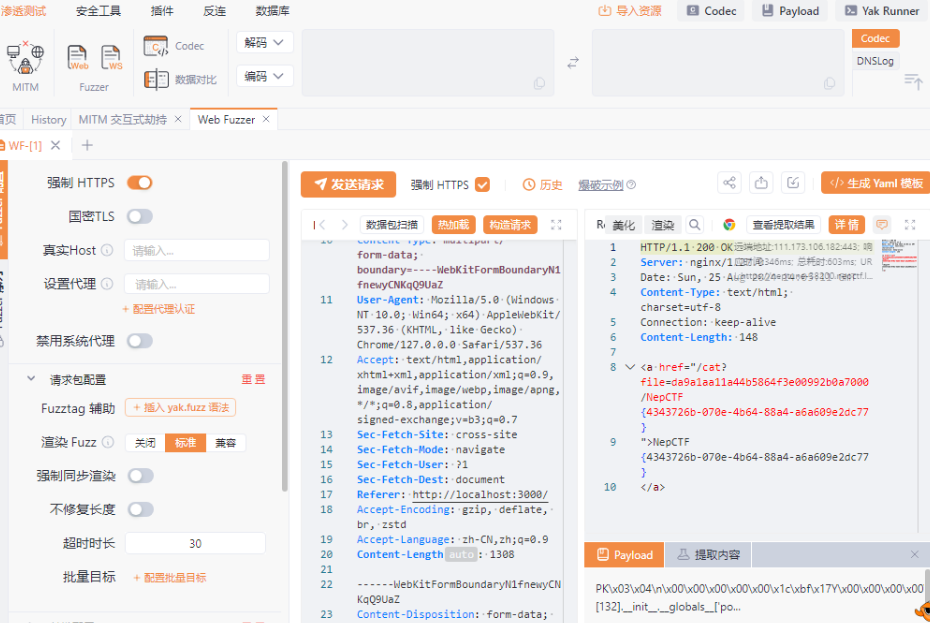The image size is (930, 623).
Task: Click the share icon in request toolbar
Action: pos(730,183)
